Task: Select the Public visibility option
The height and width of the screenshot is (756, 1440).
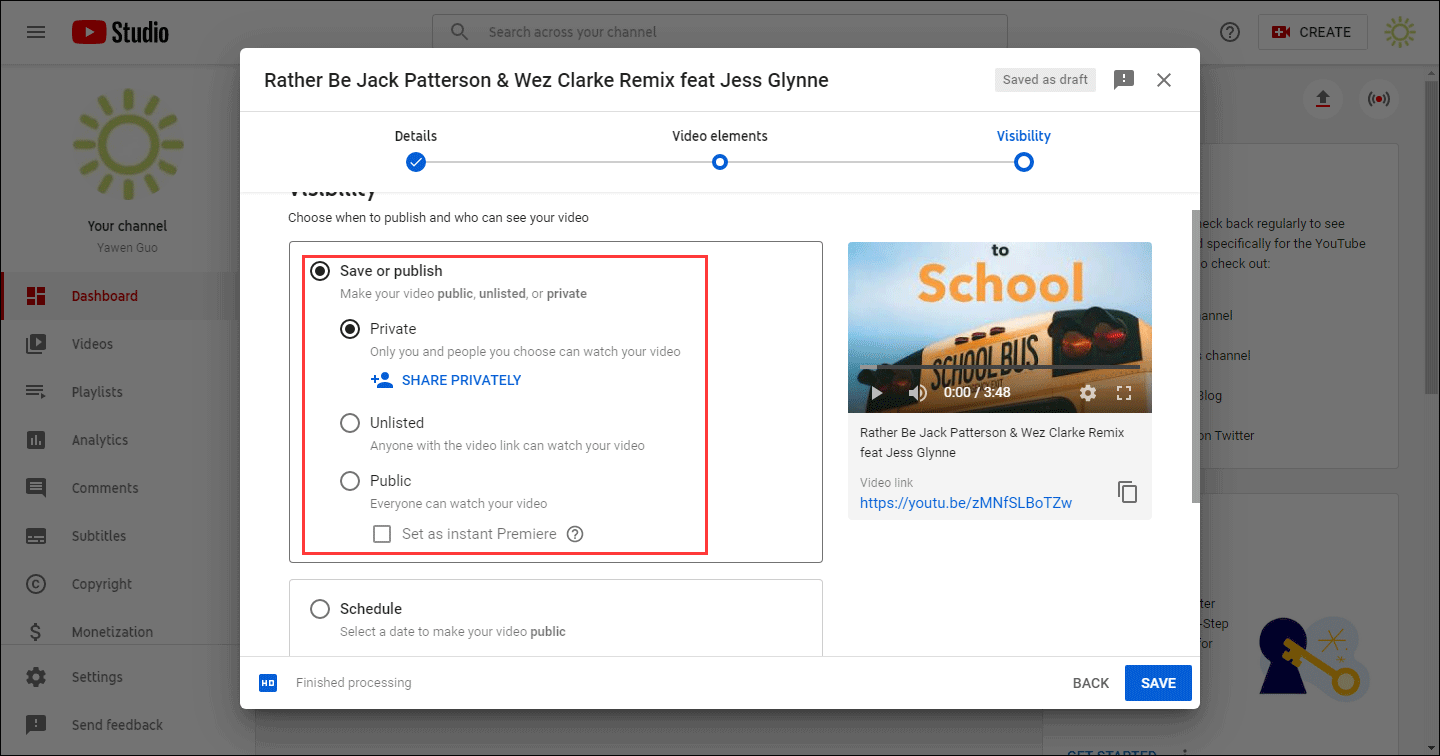Action: [350, 481]
